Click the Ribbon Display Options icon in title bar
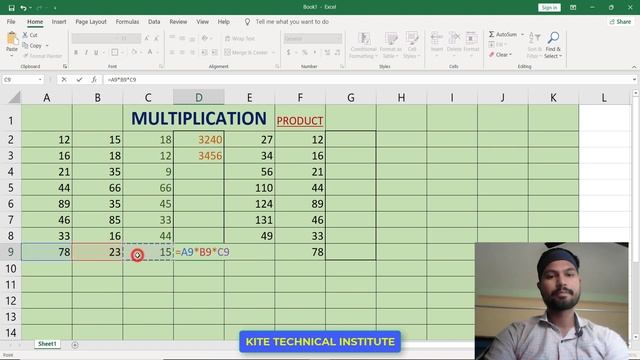Viewport: 640px width, 360px height. 573,7
